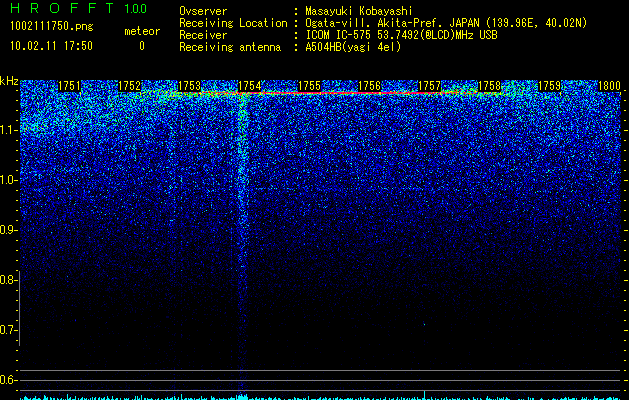Click the Ovserver field label
Image resolution: width=629 pixels, height=400 pixels.
[203, 11]
